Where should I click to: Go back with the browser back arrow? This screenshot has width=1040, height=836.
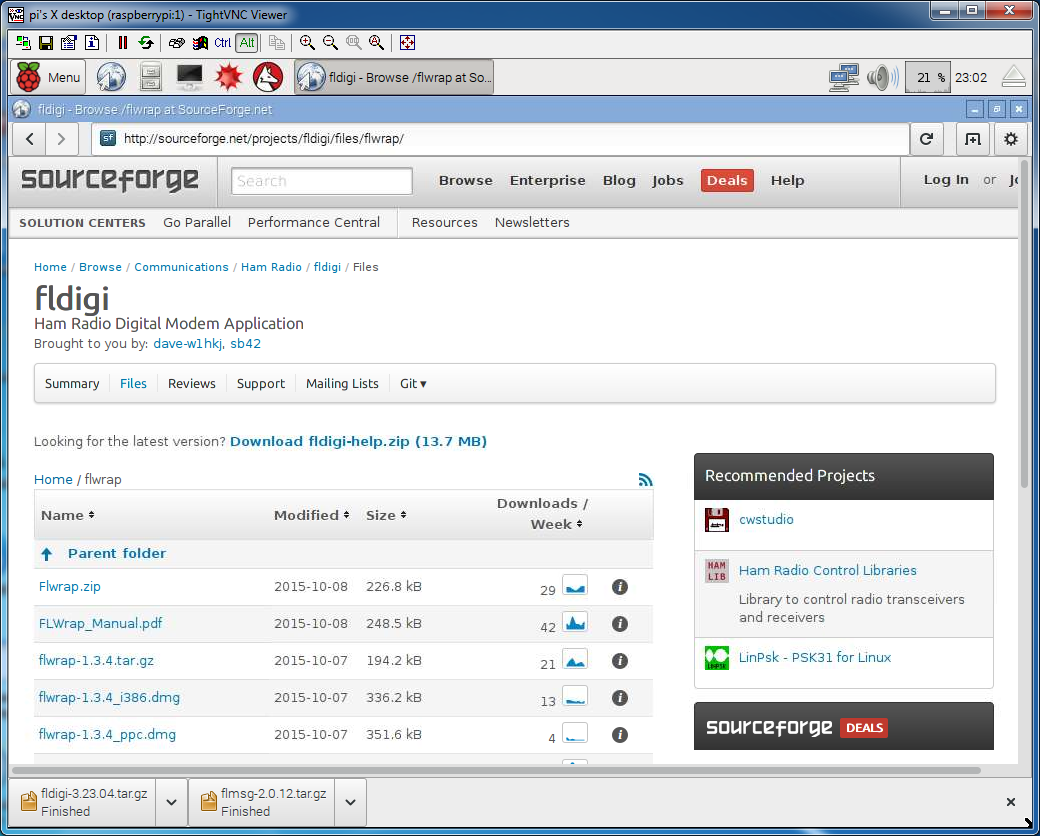(x=30, y=139)
